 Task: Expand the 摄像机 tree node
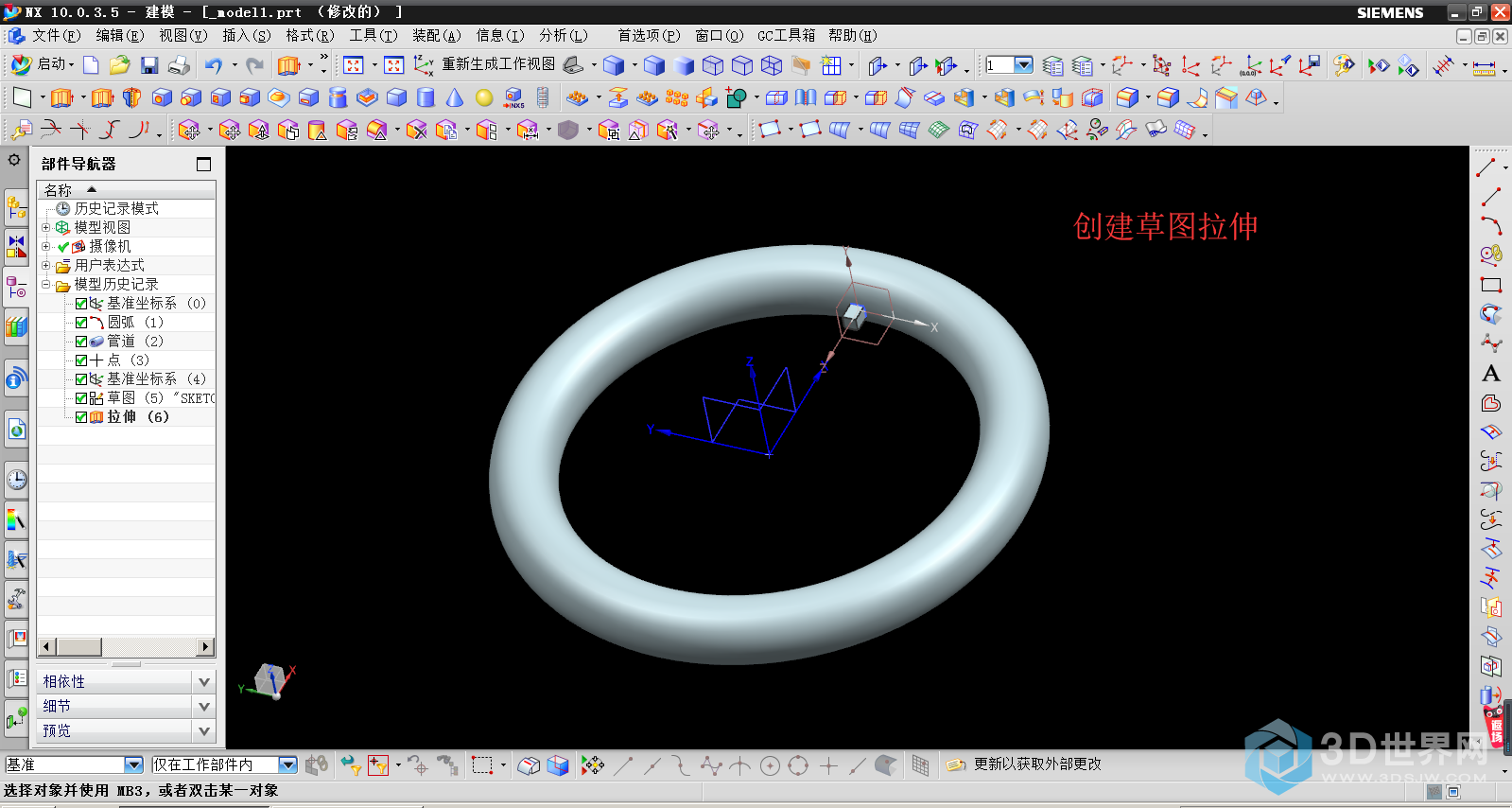(x=45, y=246)
